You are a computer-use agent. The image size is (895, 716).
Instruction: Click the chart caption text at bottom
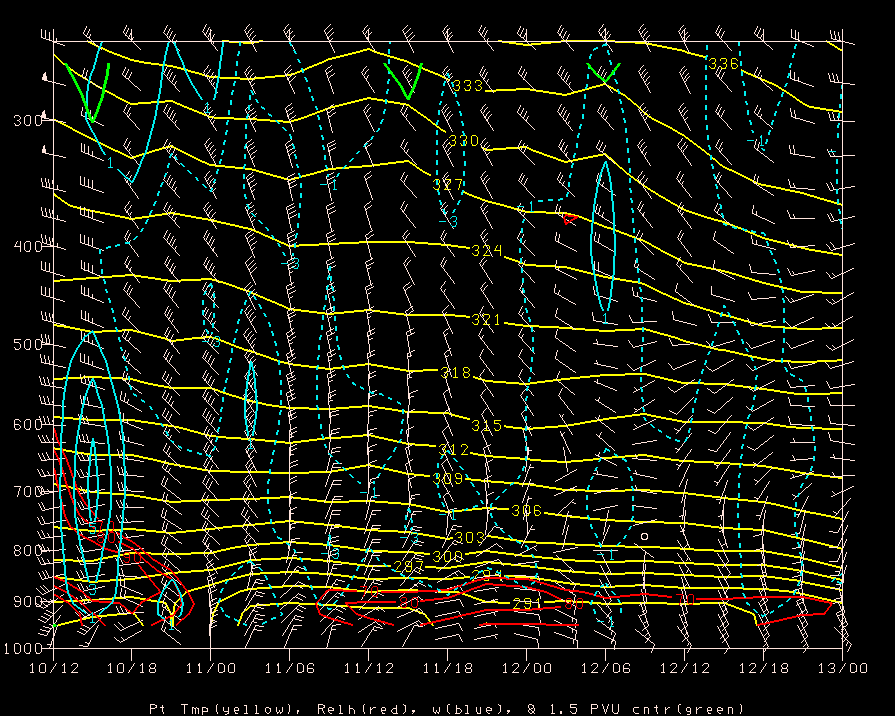(447, 708)
